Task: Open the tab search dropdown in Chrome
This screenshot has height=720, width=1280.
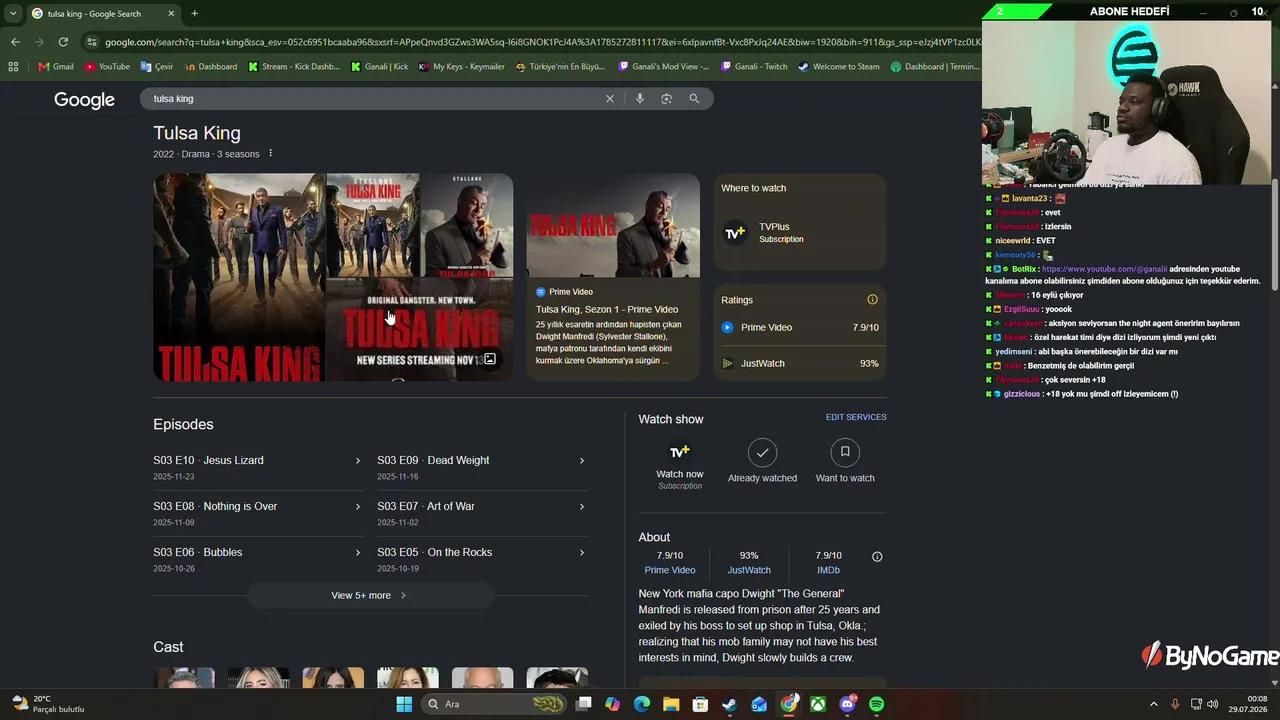Action: [13, 14]
